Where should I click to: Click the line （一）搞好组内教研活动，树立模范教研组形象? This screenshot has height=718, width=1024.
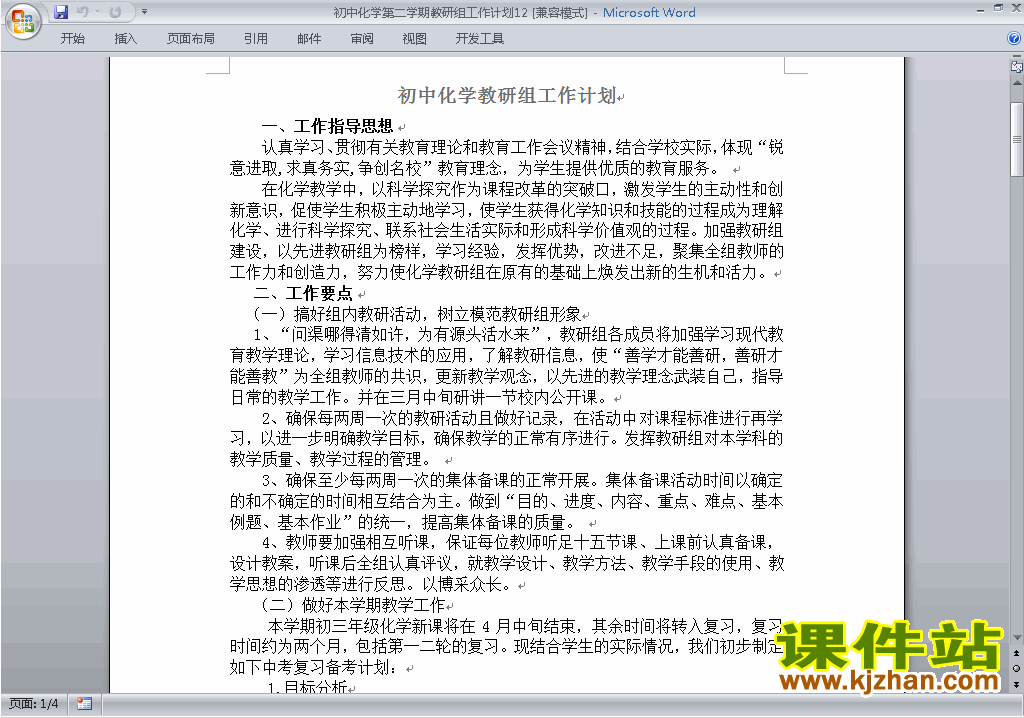coord(416,314)
